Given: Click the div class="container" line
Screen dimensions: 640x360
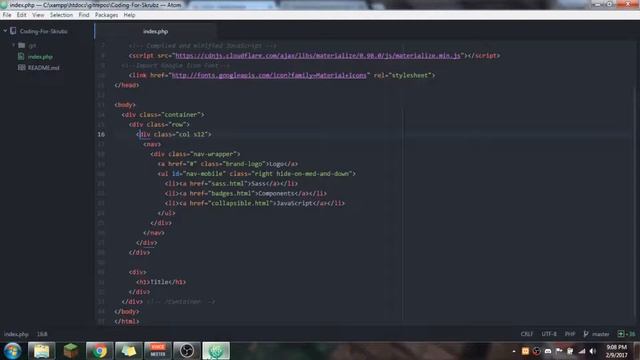Looking at the screenshot, I should click(163, 115).
